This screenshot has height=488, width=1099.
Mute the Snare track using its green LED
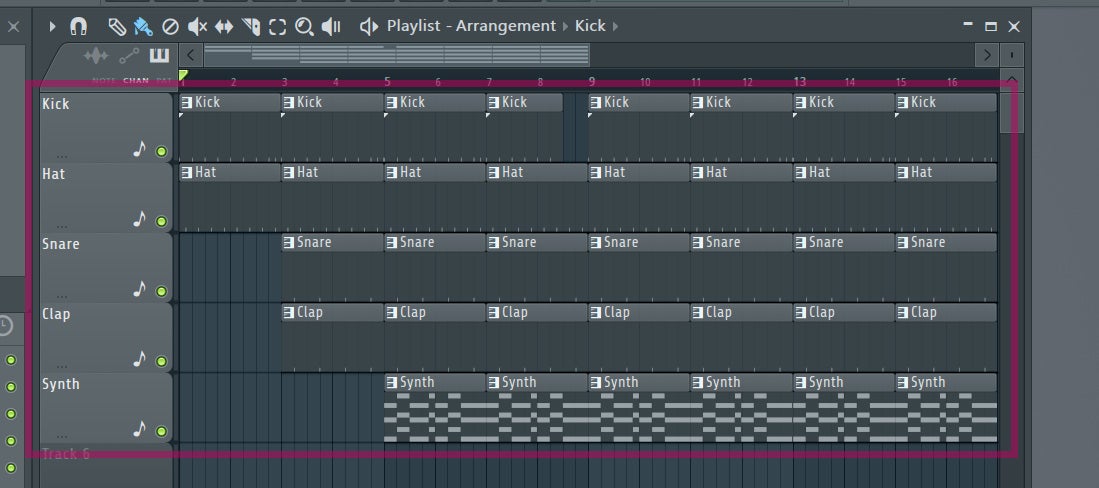point(161,292)
